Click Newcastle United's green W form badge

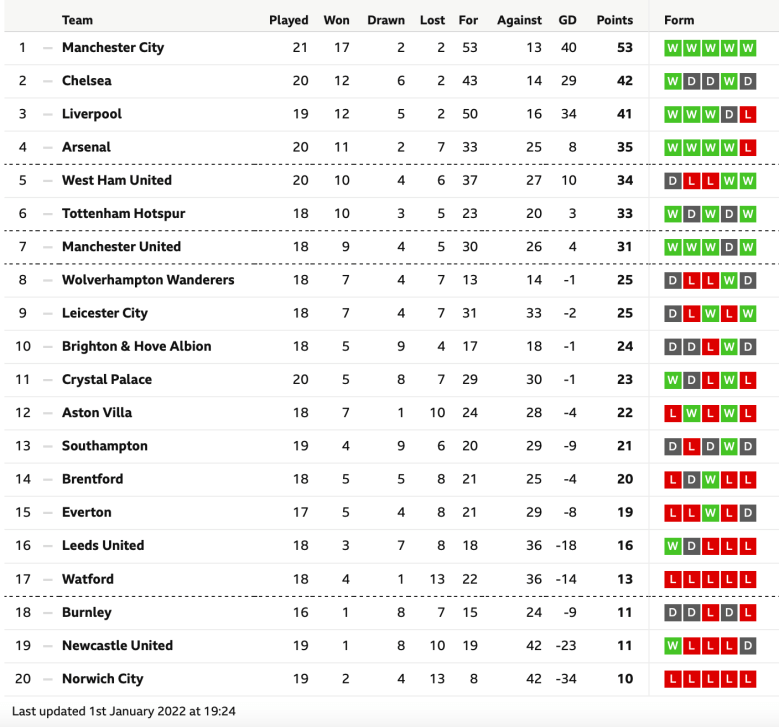click(673, 645)
